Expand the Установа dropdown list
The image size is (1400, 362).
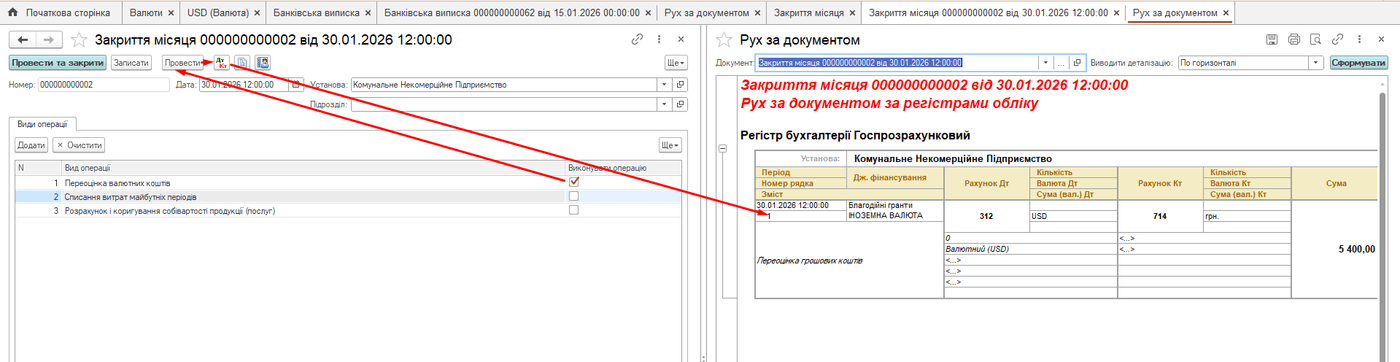665,85
